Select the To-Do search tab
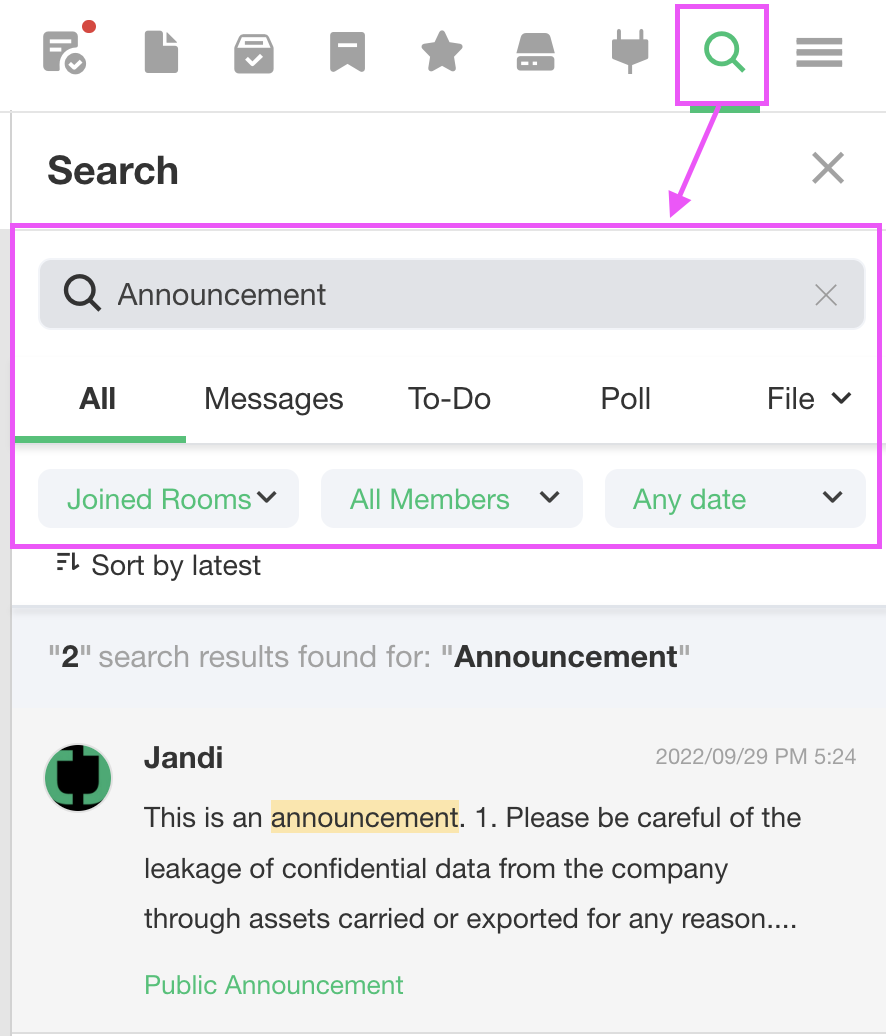Viewport: 886px width, 1036px height. pyautogui.click(x=449, y=399)
